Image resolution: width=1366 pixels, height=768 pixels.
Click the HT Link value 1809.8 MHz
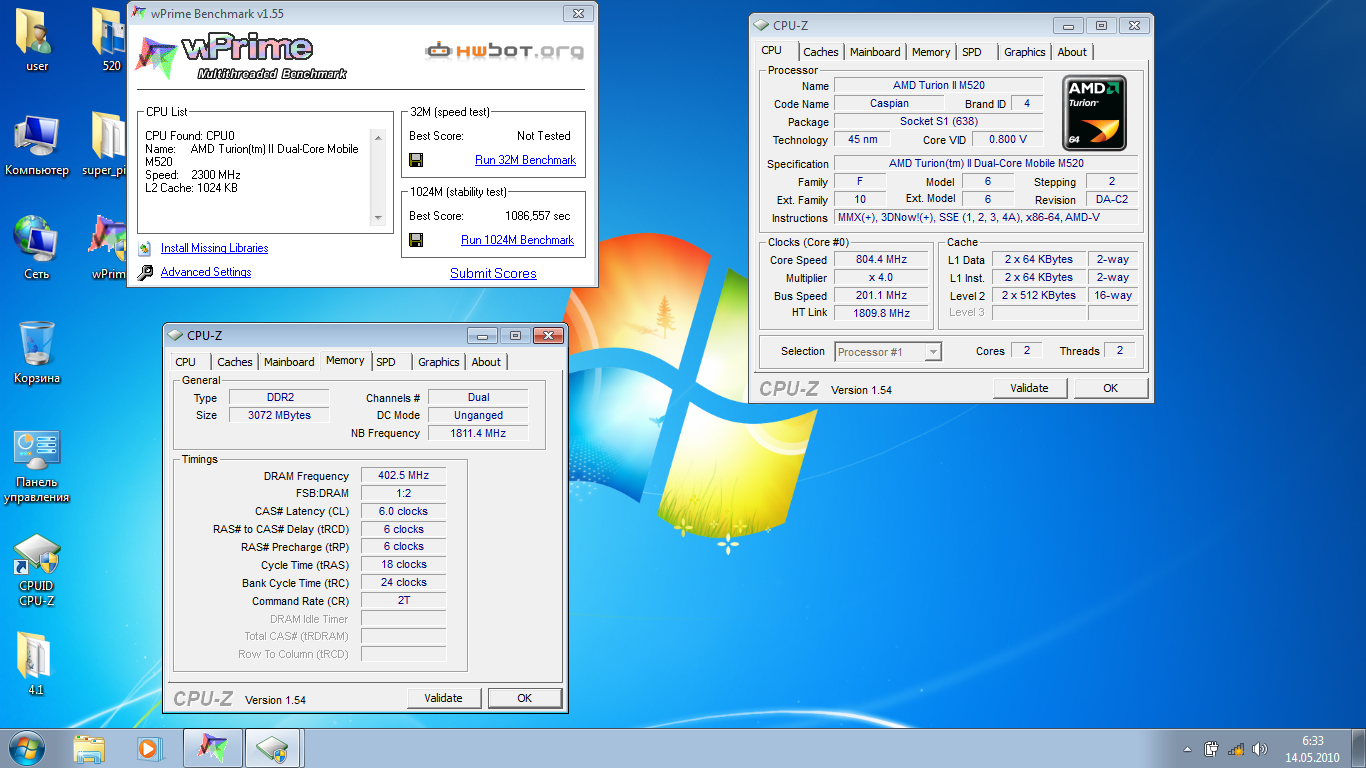point(882,313)
